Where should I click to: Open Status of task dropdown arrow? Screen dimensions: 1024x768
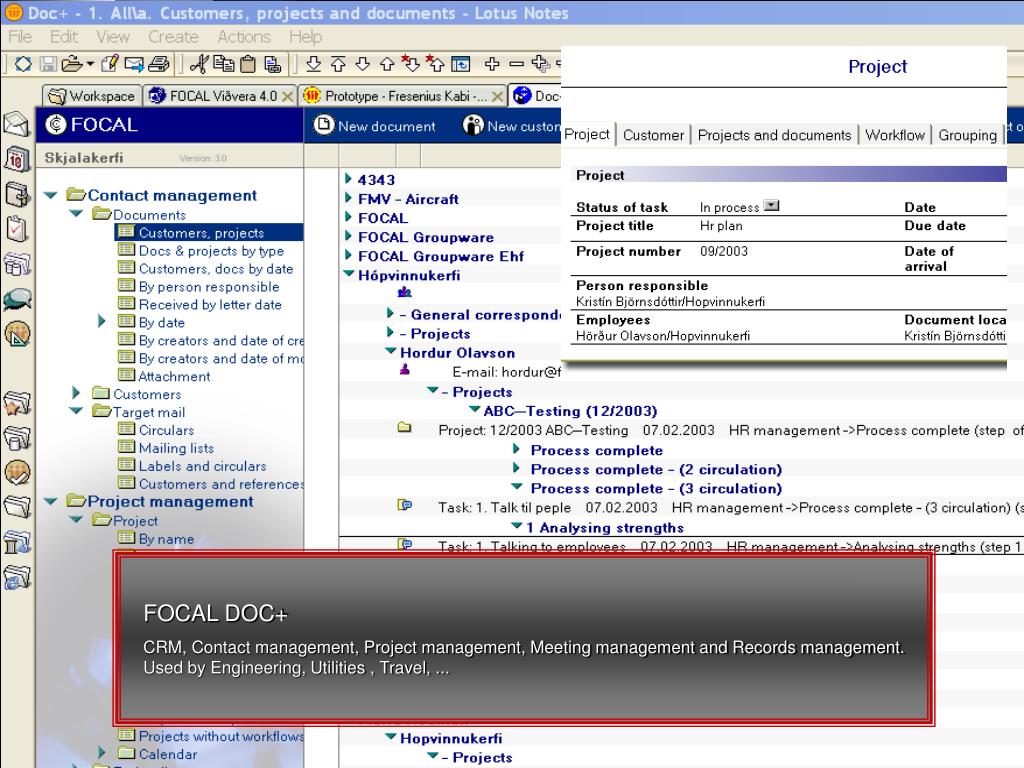point(771,206)
